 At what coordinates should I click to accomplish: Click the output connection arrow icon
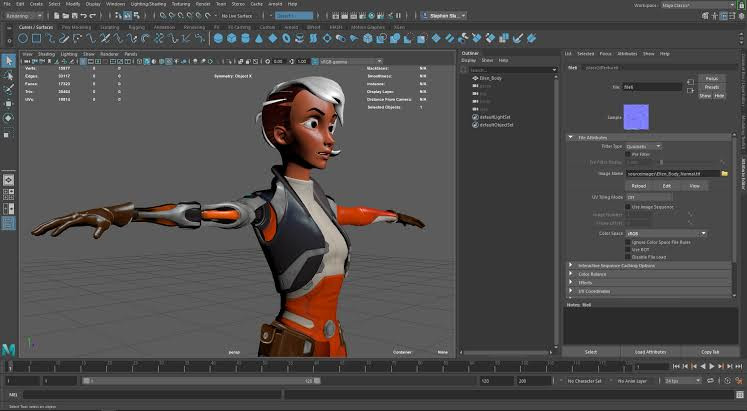coord(690,90)
